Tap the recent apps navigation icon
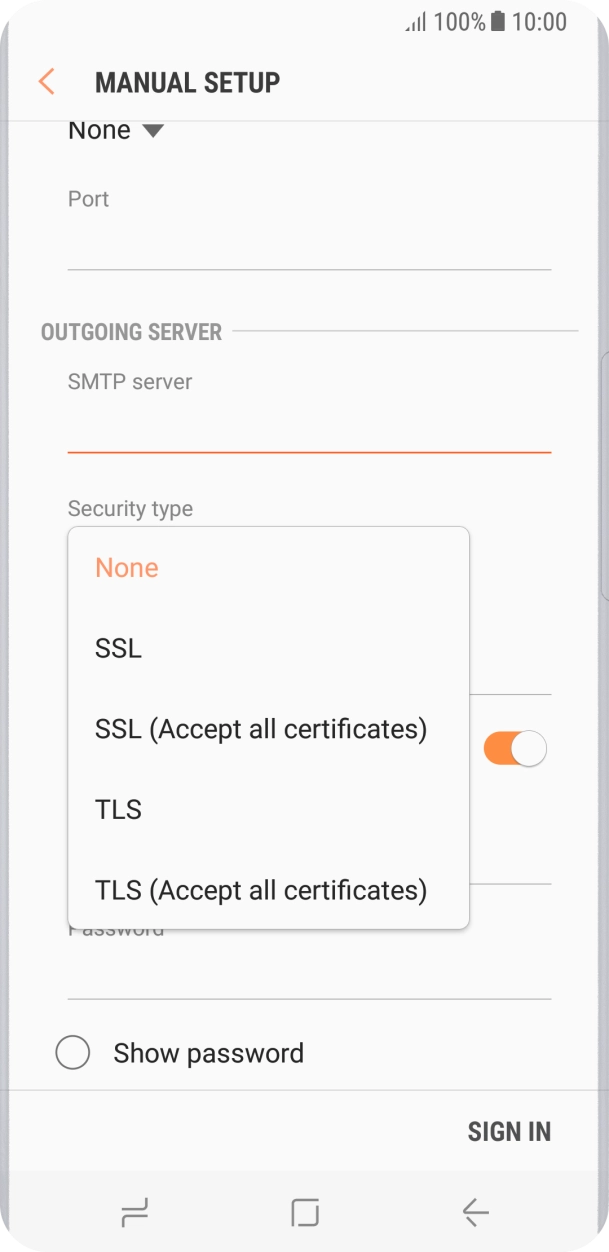609x1252 pixels. click(134, 1213)
